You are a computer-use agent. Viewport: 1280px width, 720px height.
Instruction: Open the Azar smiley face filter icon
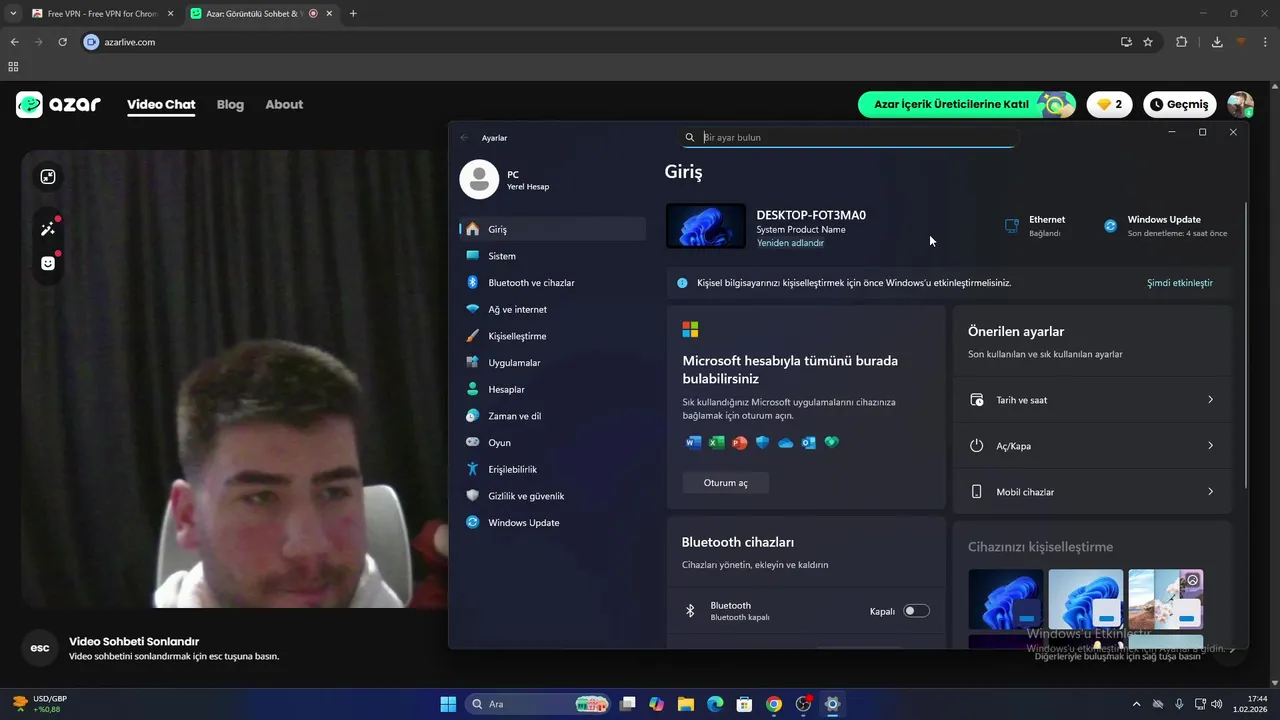(47, 263)
